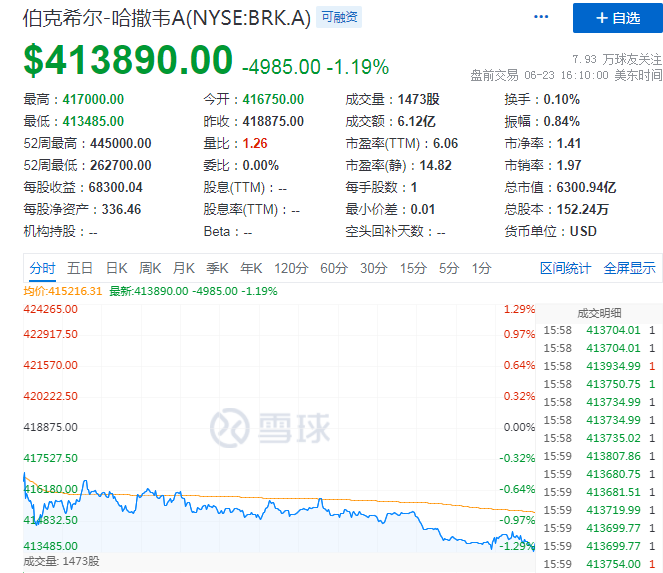
Task: Click the 均价:415216.31 label above chart
Action: (x=63, y=291)
